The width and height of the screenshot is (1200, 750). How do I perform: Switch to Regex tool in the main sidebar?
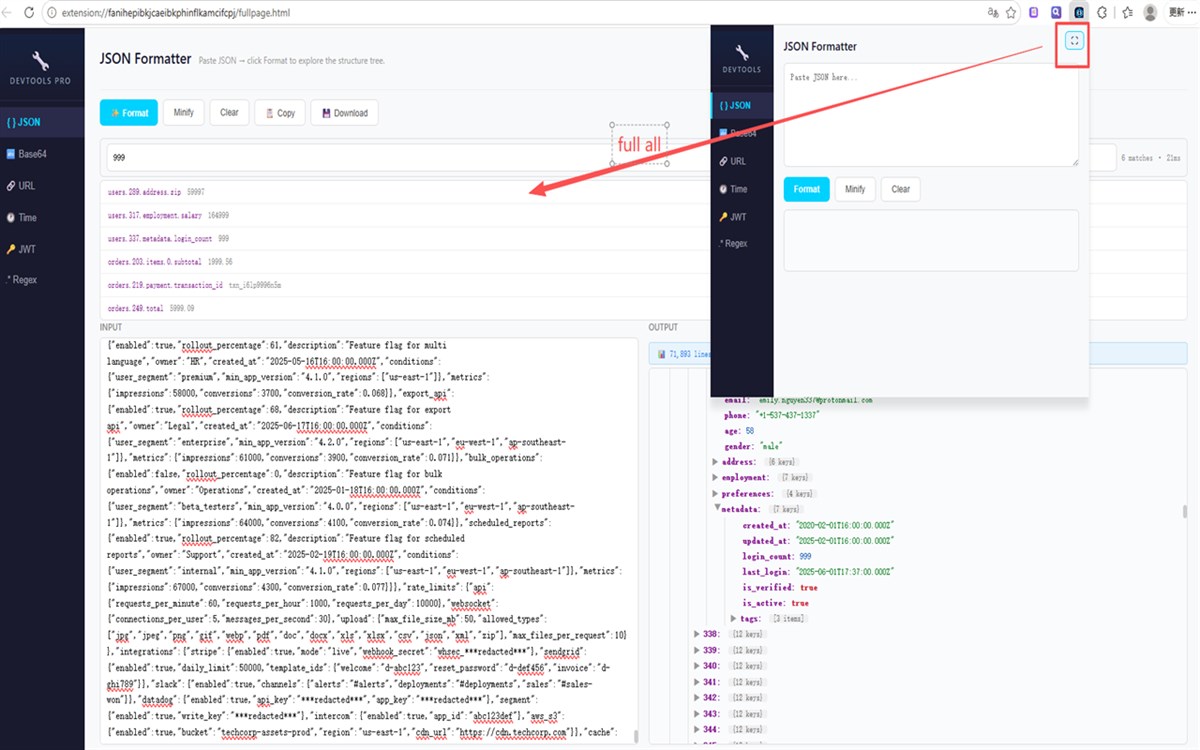pos(41,280)
